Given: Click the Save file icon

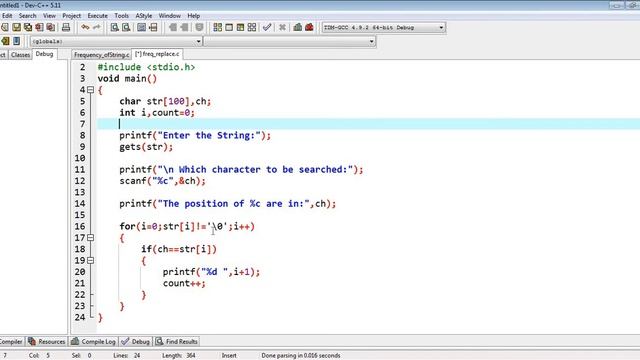Looking at the screenshot, I should click(x=16, y=27).
